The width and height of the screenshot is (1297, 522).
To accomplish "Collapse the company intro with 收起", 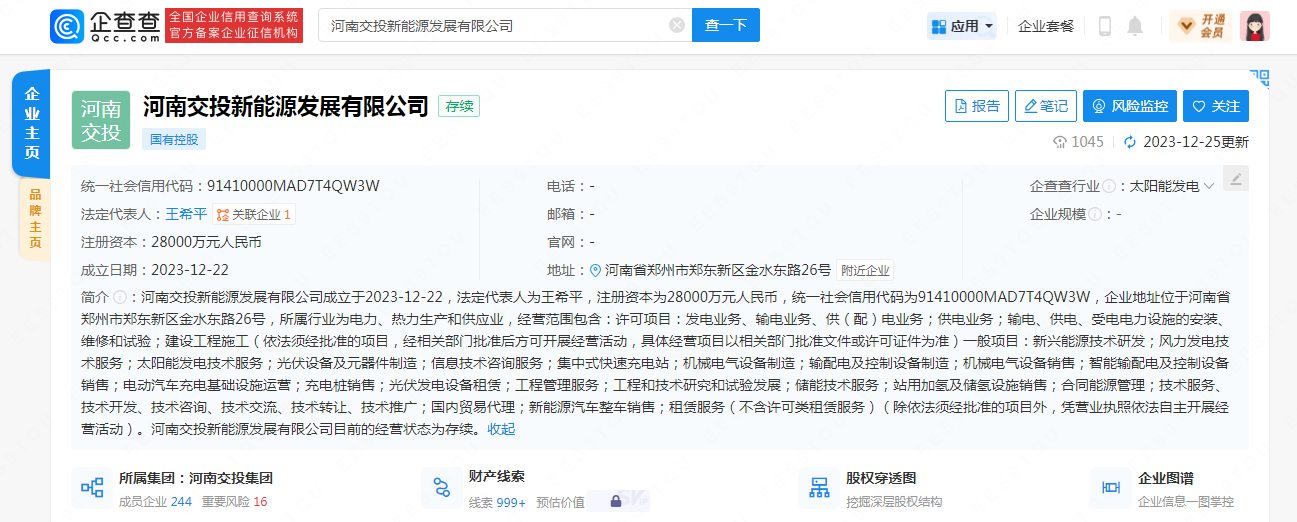I will tap(501, 429).
